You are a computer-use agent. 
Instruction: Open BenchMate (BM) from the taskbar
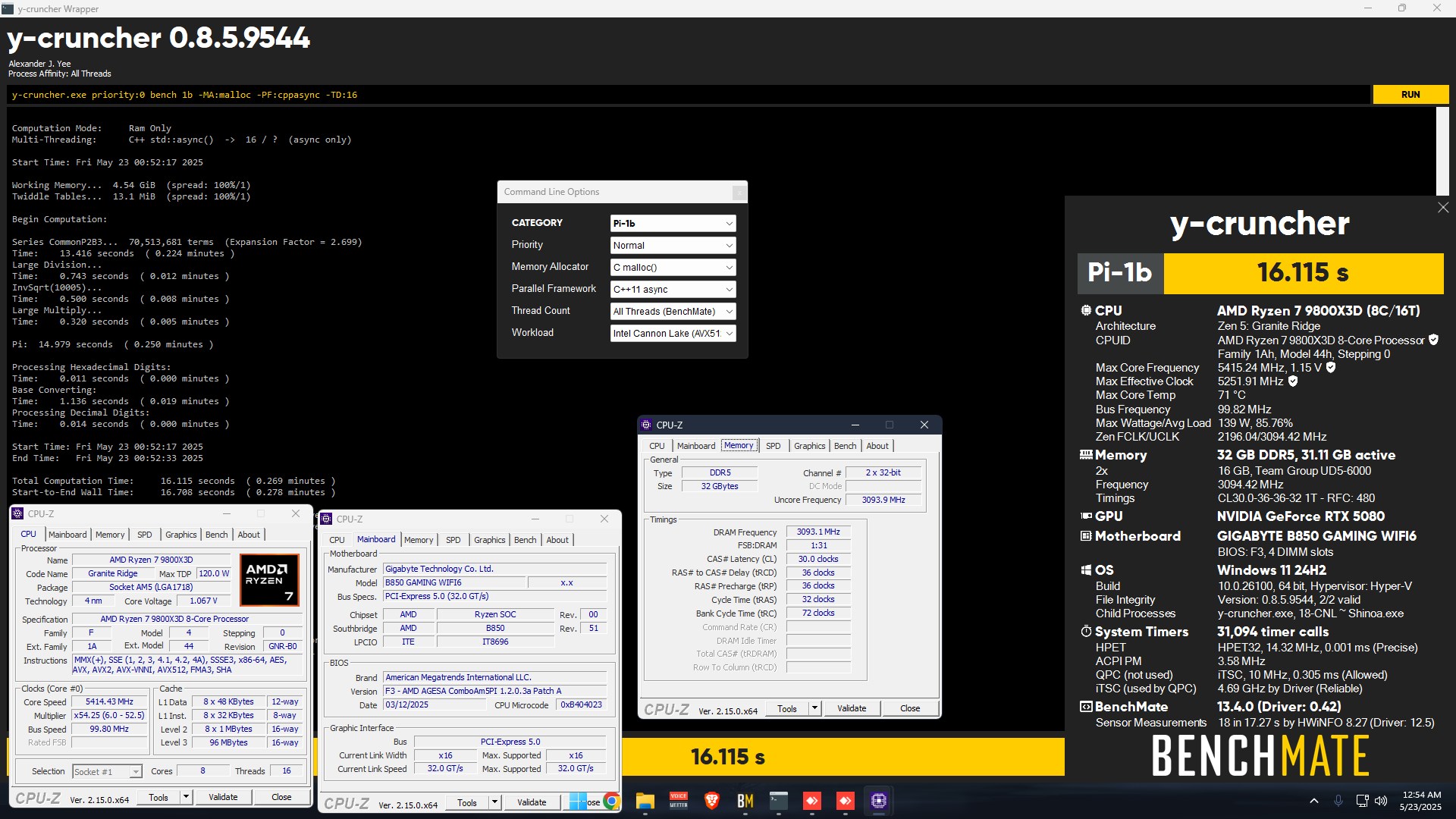pyautogui.click(x=745, y=801)
